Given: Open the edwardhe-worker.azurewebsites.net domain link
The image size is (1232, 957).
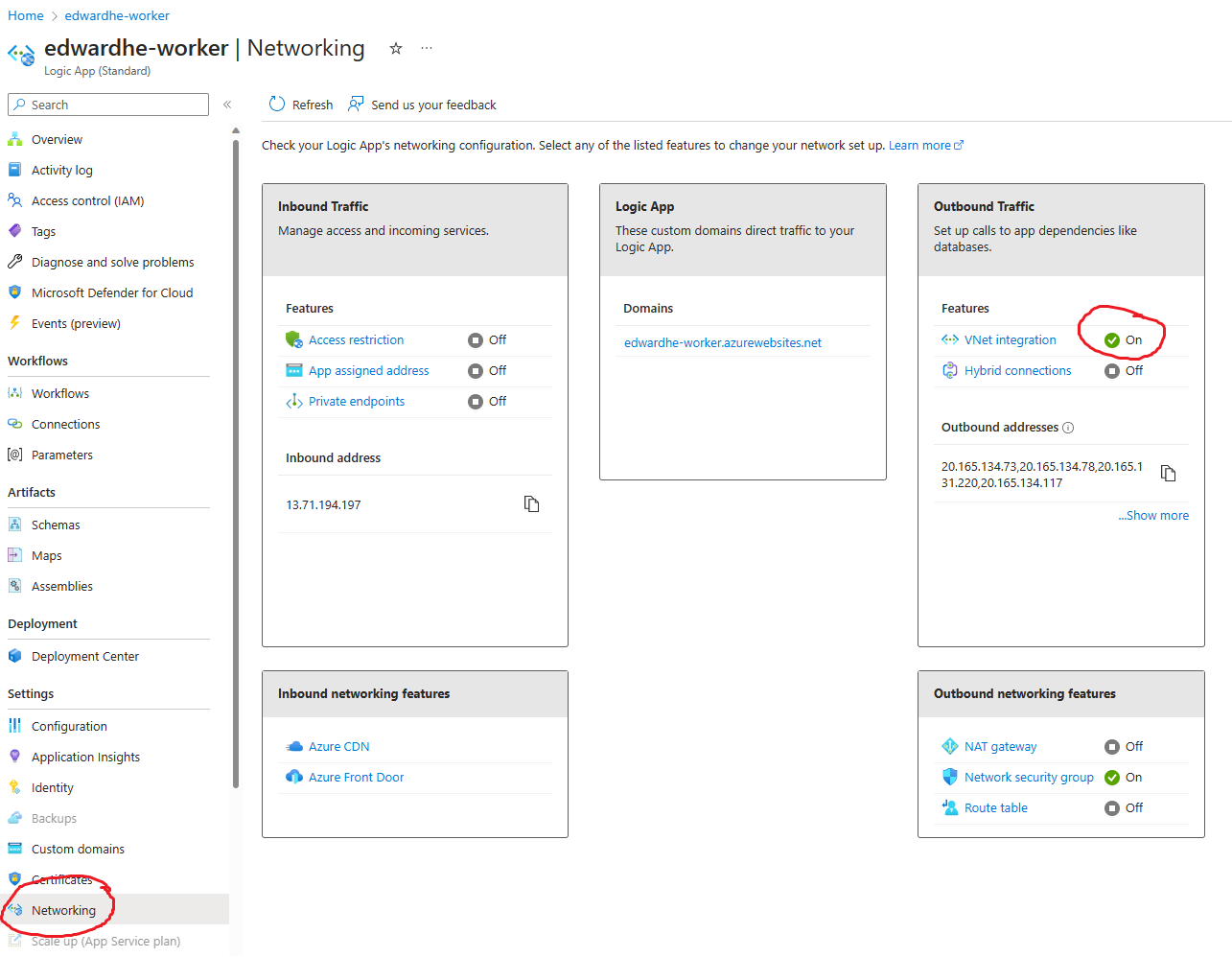Looking at the screenshot, I should (723, 342).
